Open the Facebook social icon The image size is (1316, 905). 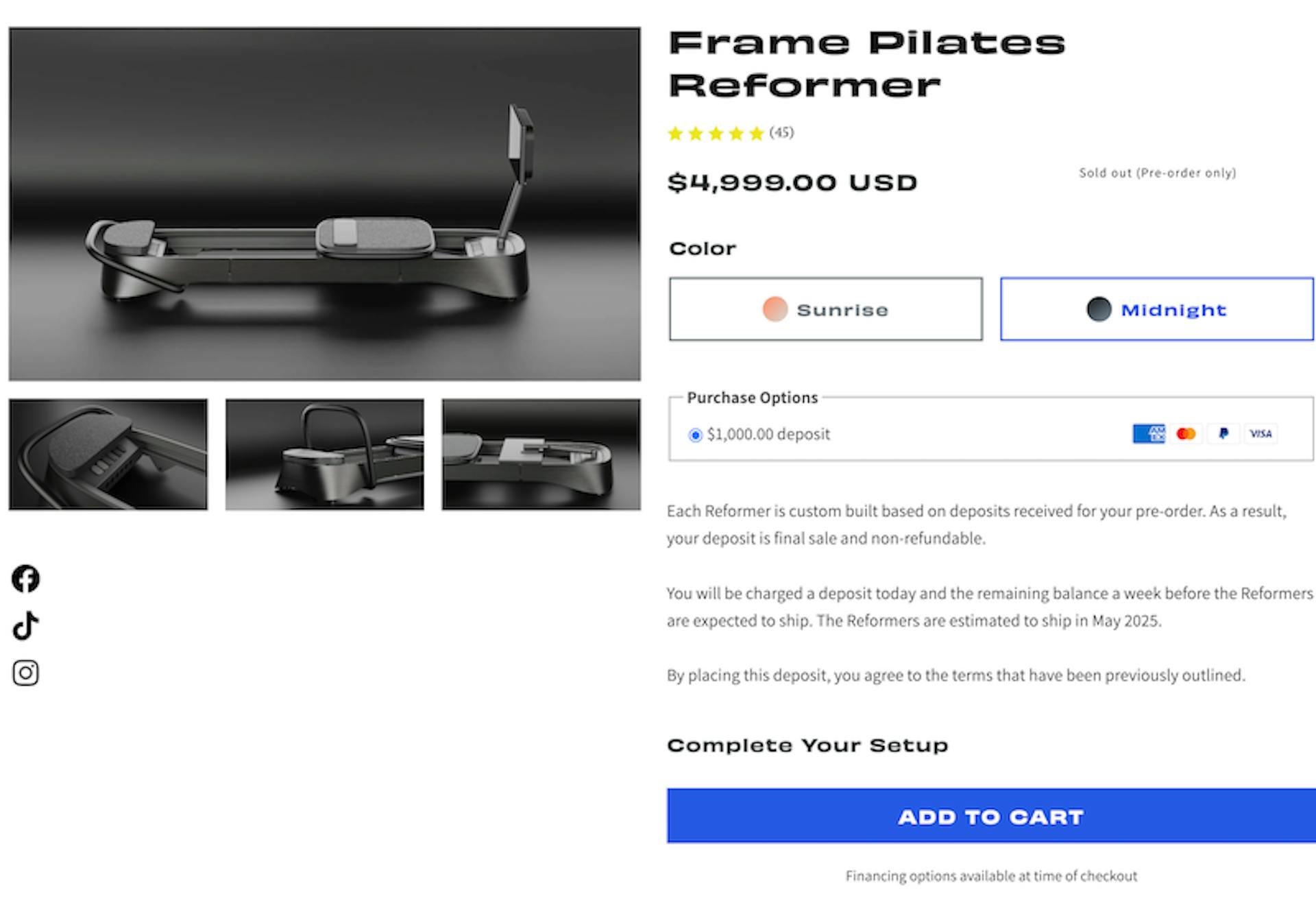(25, 579)
